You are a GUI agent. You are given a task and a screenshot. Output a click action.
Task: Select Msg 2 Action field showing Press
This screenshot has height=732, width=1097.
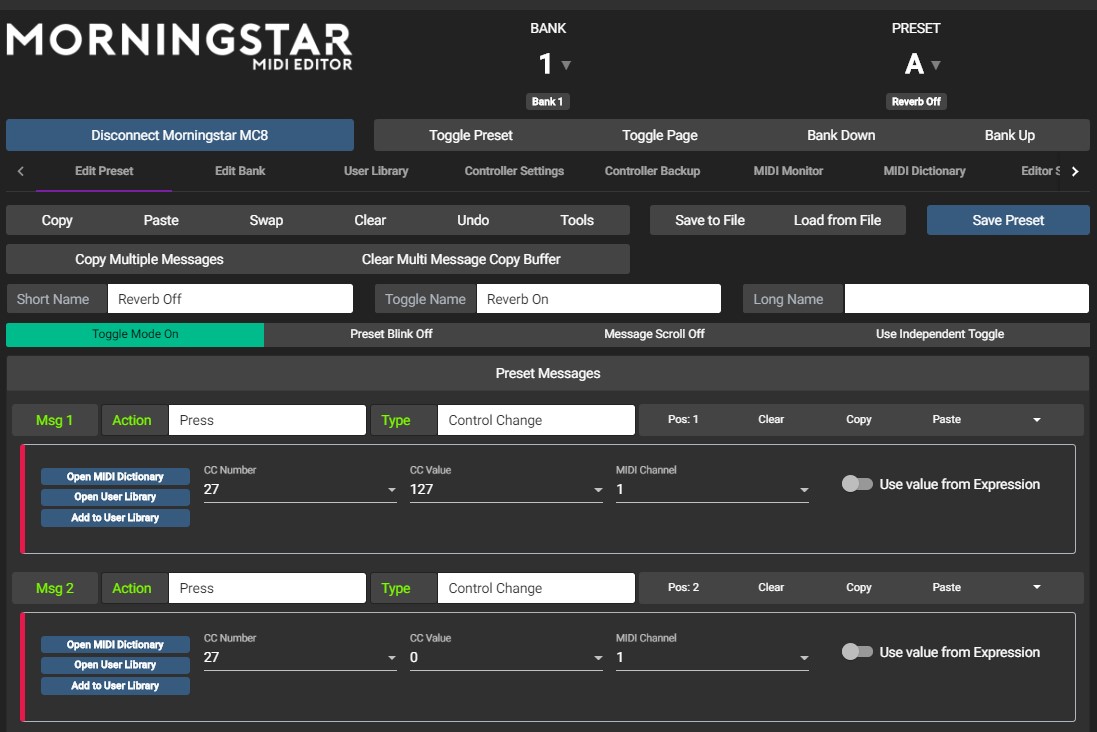coord(267,588)
